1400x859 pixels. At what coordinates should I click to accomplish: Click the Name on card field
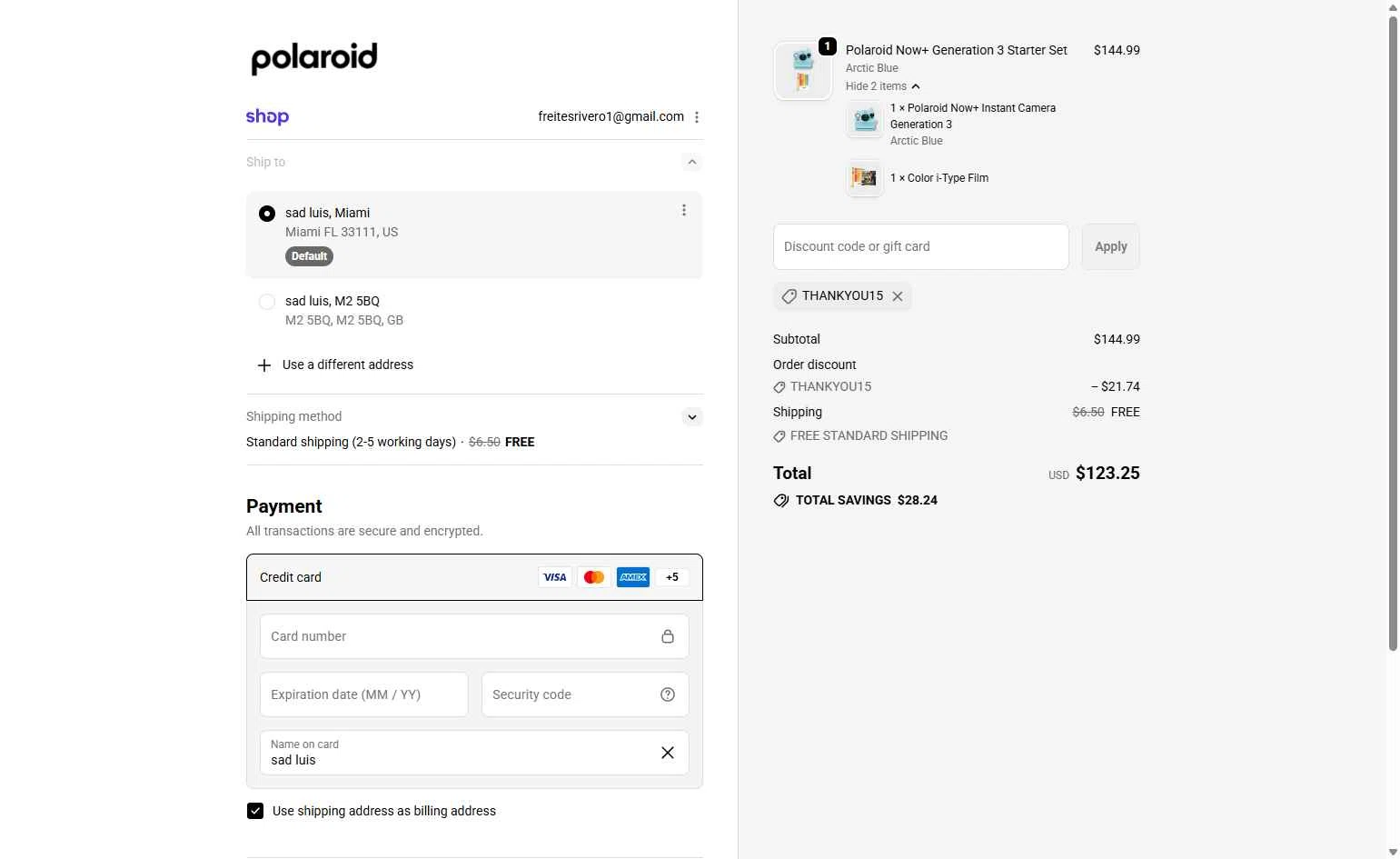click(x=474, y=753)
